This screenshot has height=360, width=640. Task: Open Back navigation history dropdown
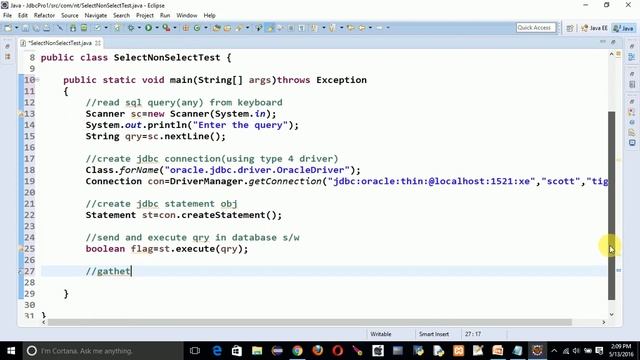(x=370, y=28)
